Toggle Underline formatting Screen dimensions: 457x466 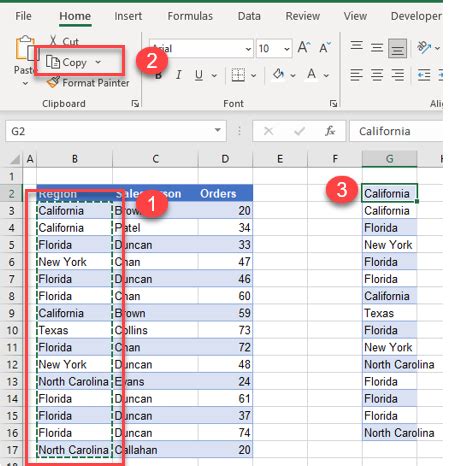(x=199, y=75)
